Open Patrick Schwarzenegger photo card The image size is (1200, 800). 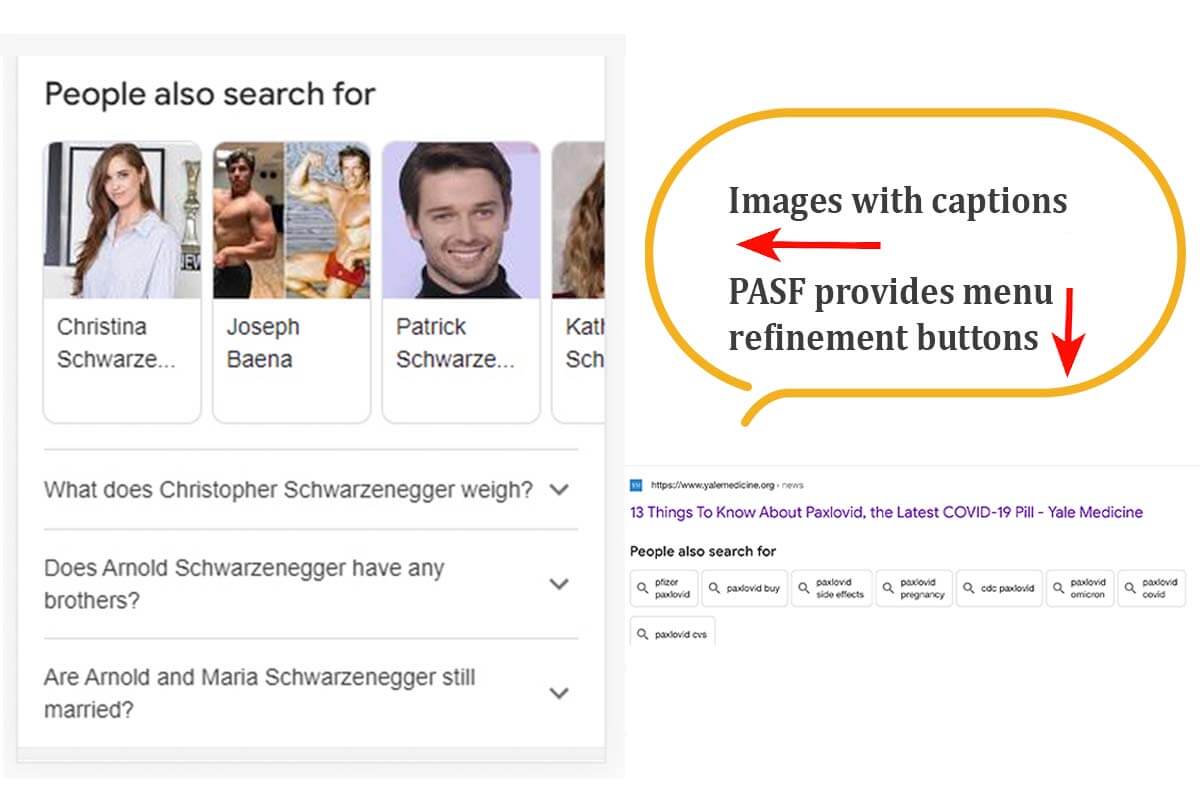coord(461,281)
